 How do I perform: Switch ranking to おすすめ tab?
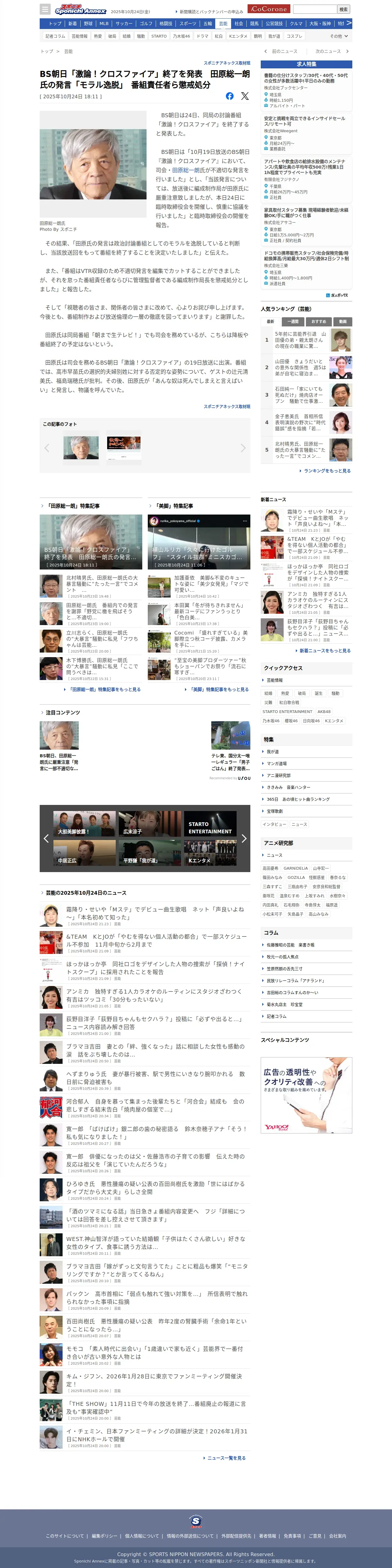point(318,322)
